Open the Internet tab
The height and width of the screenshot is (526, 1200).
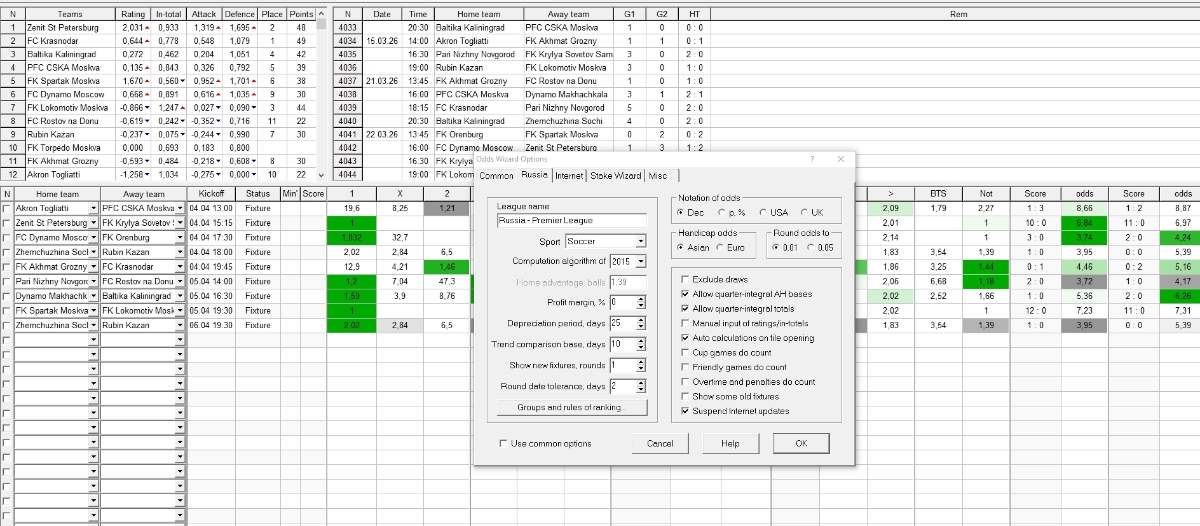569,176
